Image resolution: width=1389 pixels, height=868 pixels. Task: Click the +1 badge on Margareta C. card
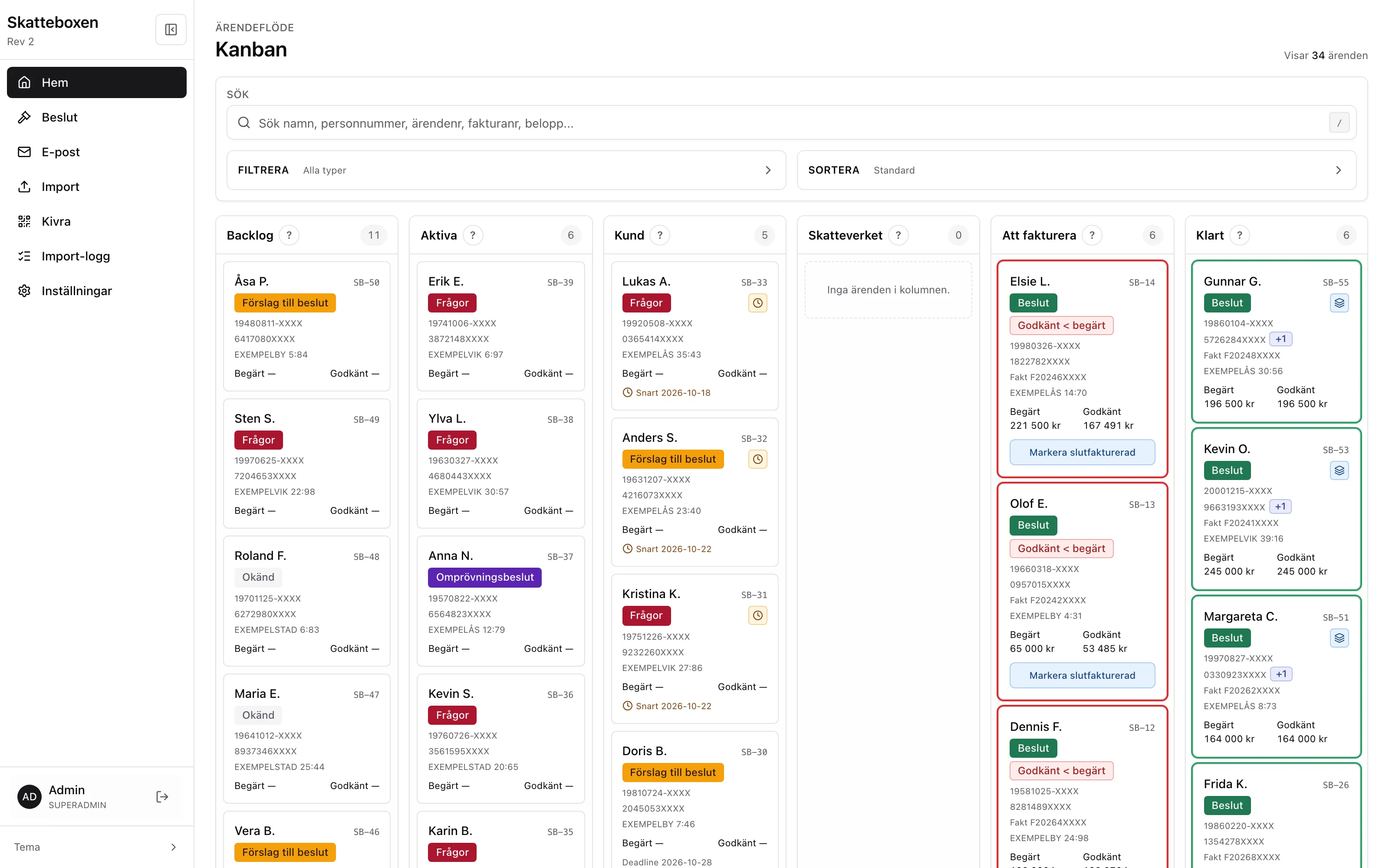[1281, 674]
